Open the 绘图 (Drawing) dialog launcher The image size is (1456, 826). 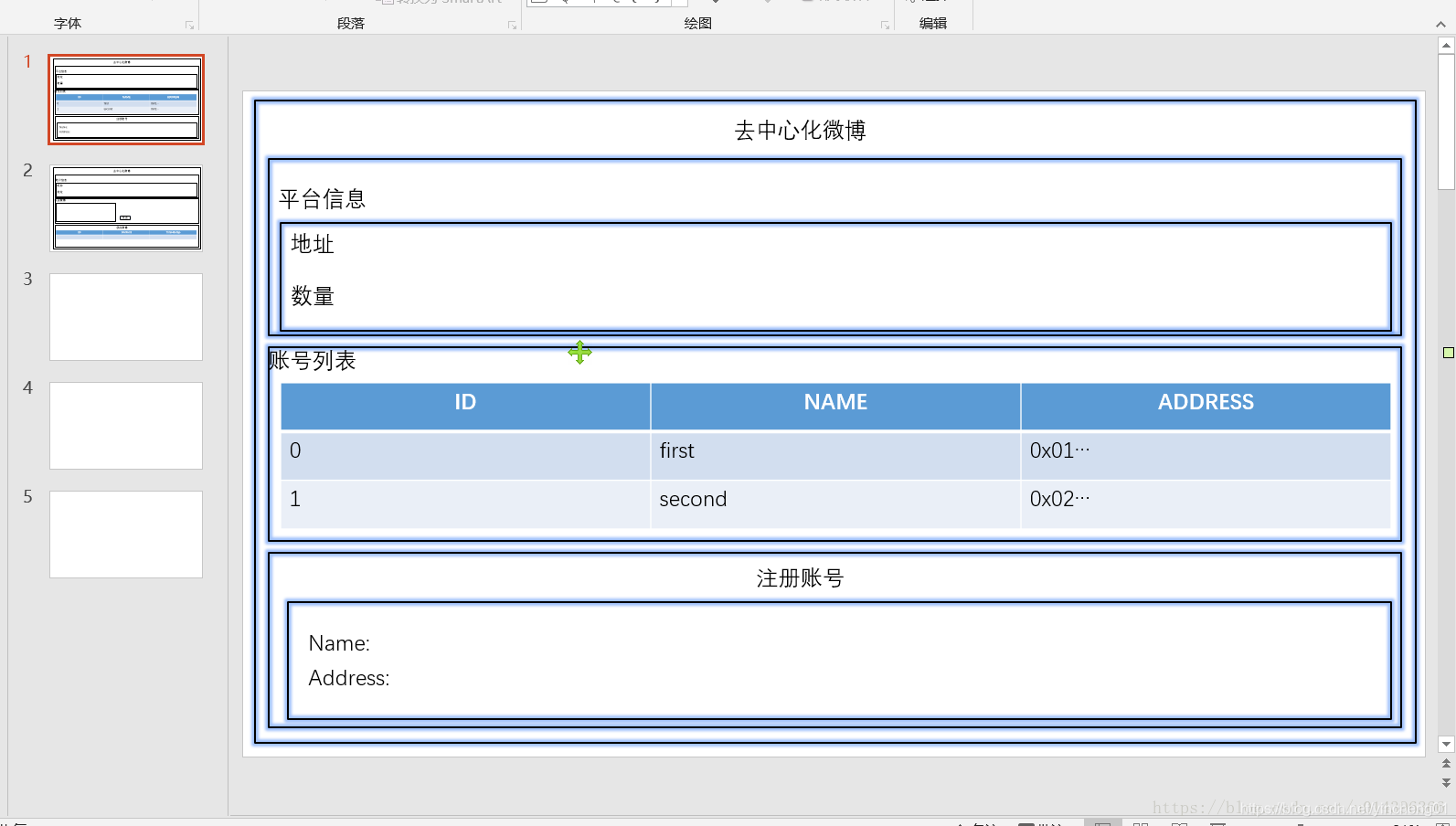(x=885, y=26)
